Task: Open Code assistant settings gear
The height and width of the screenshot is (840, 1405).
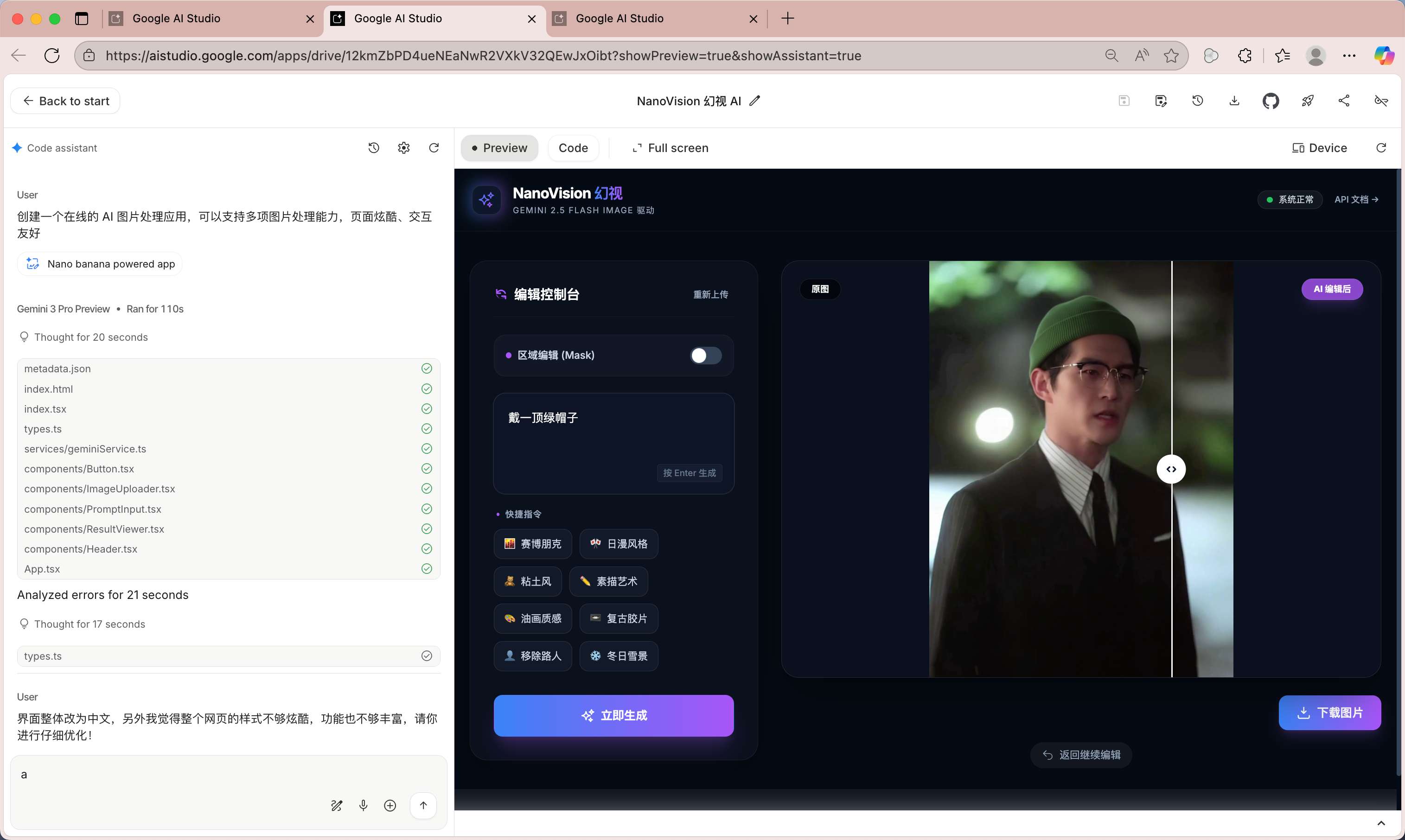Action: click(403, 148)
